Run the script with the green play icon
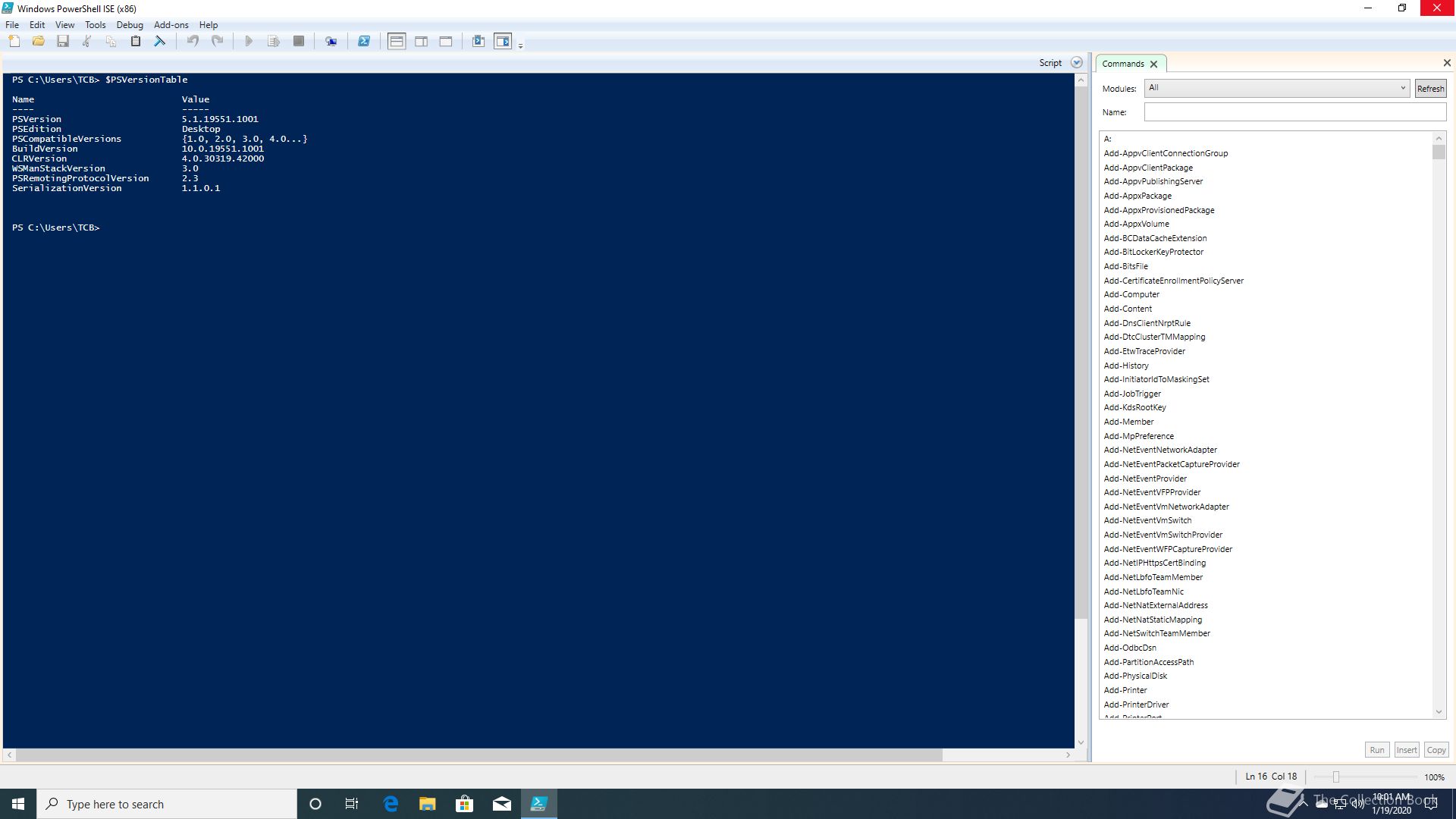This screenshot has width=1456, height=819. (249, 41)
